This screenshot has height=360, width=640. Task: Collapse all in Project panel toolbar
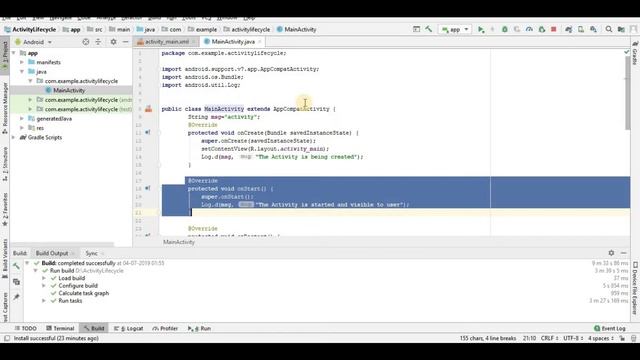point(98,42)
